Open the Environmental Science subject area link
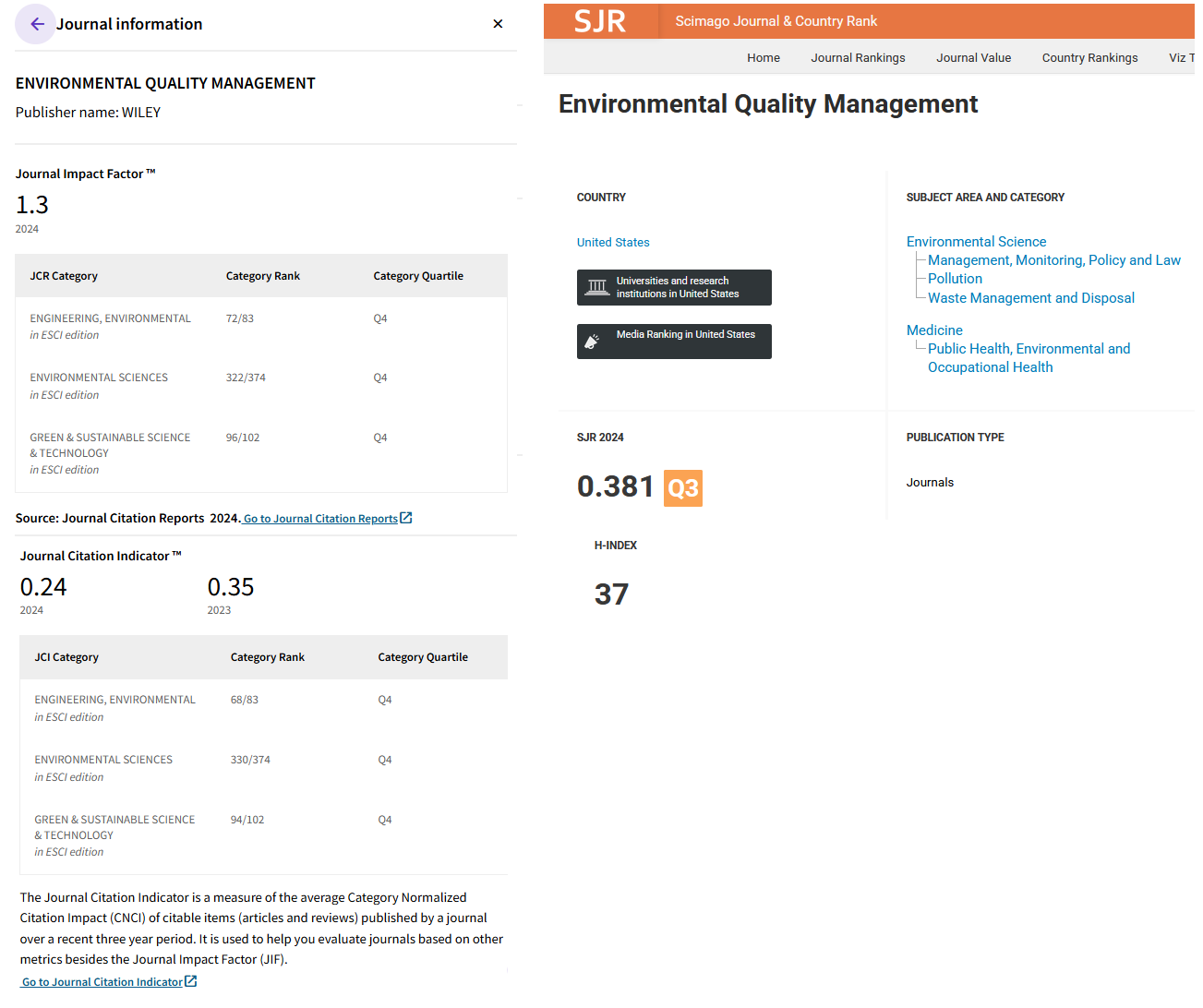 tap(976, 242)
